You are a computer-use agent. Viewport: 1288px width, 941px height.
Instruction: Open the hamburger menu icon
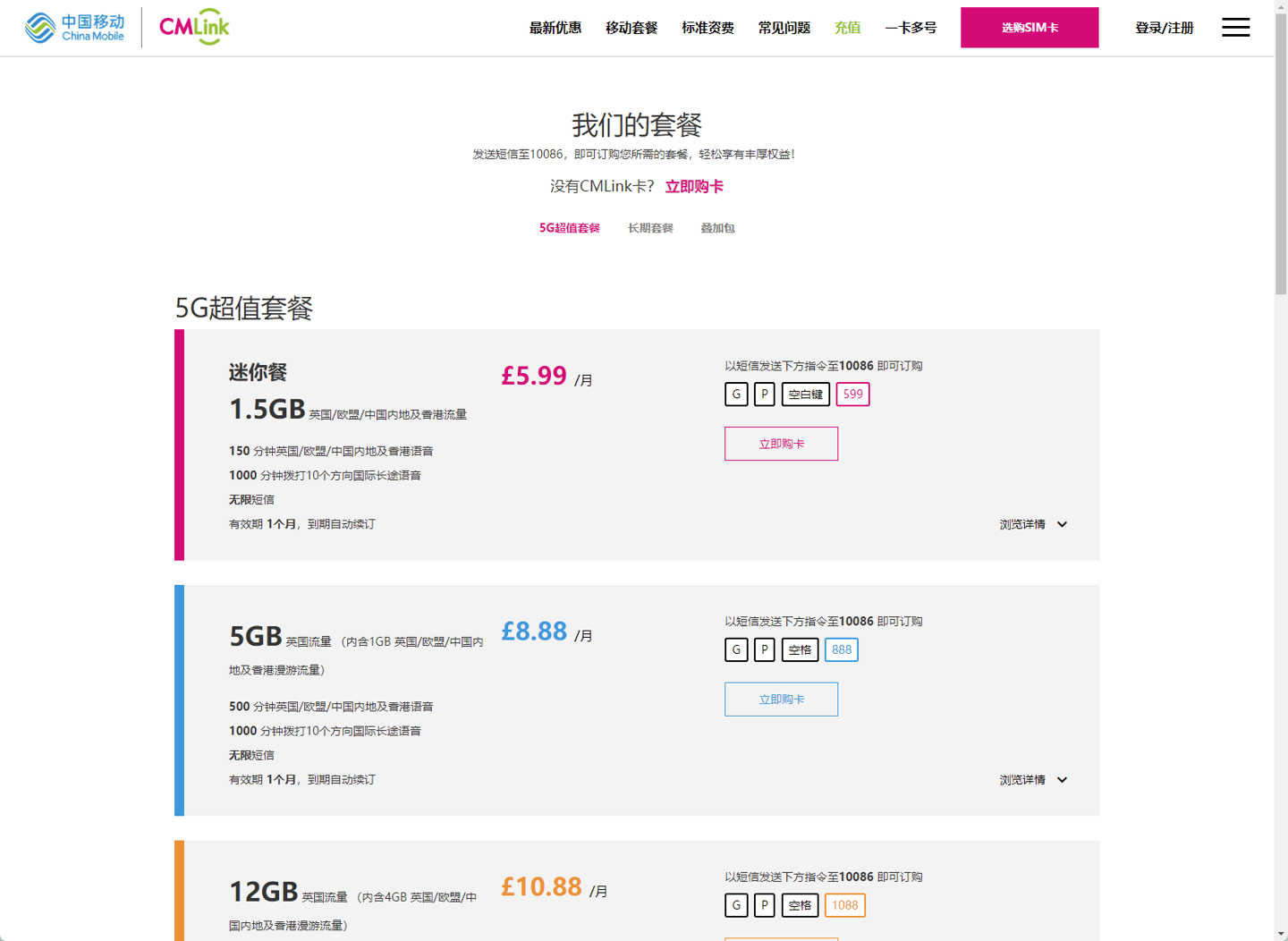[1235, 28]
